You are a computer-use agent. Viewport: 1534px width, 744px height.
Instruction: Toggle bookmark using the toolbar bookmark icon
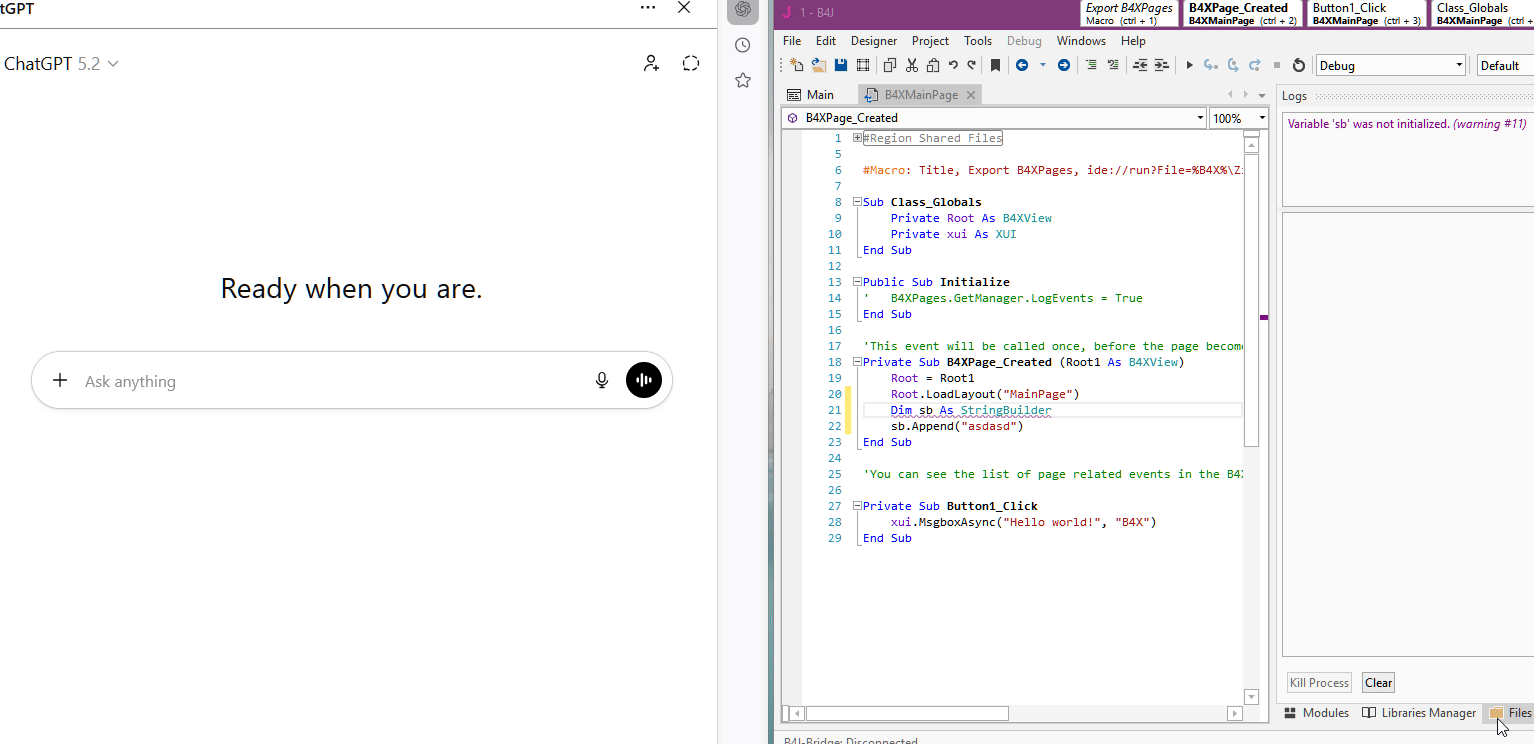(x=995, y=65)
